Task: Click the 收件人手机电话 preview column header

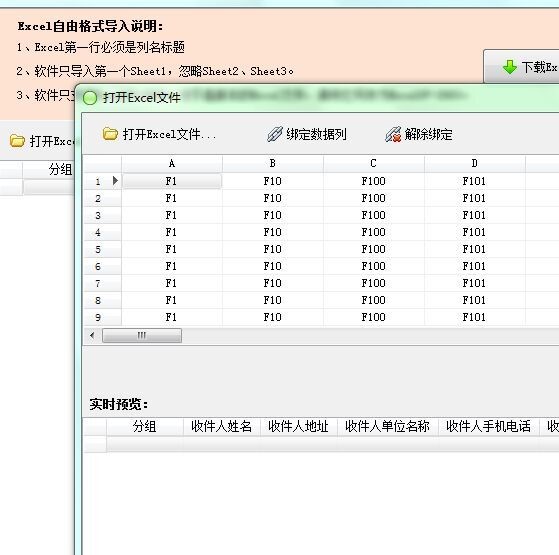Action: pyautogui.click(x=489, y=426)
